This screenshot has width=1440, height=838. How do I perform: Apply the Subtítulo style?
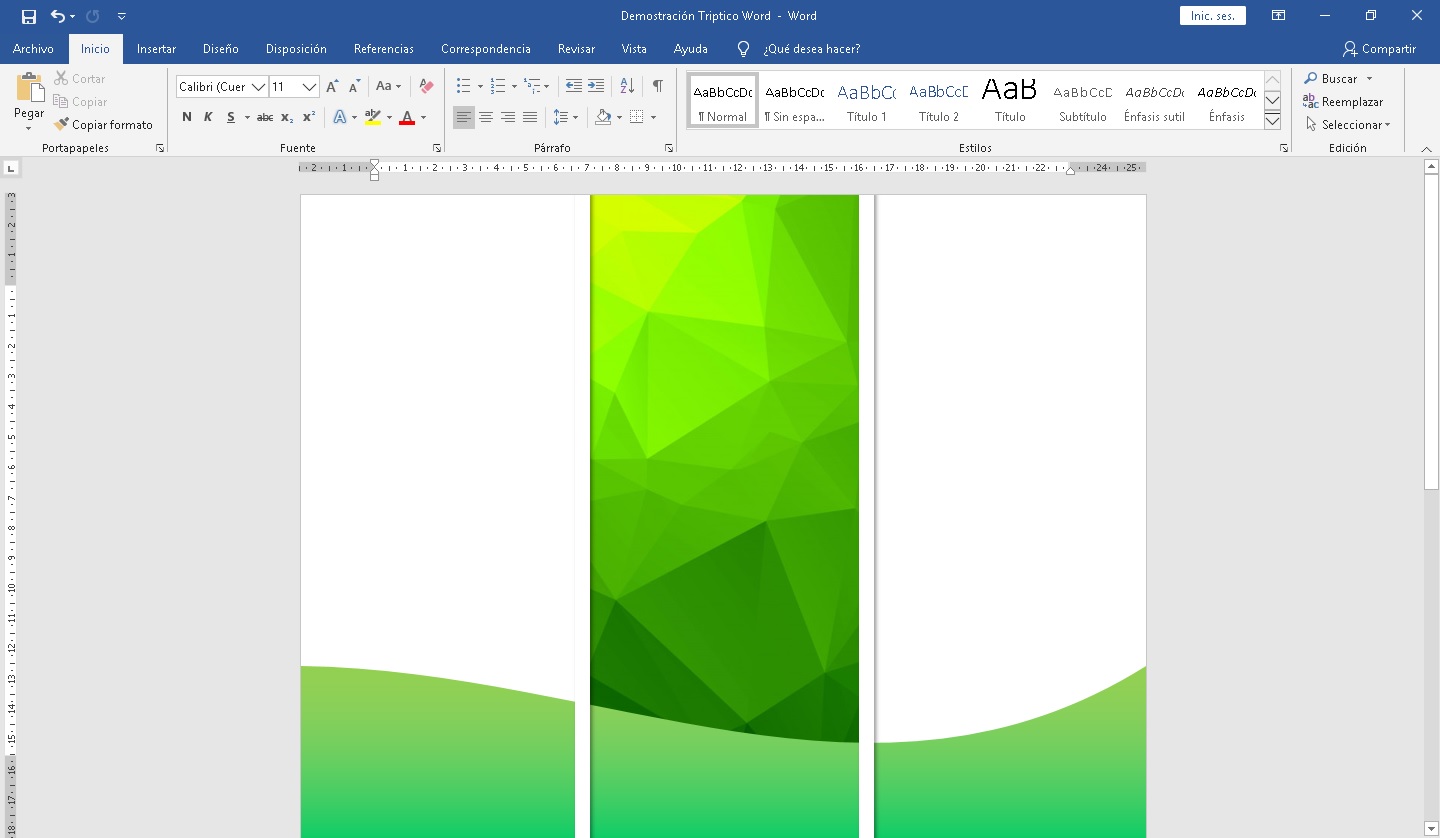tap(1083, 100)
